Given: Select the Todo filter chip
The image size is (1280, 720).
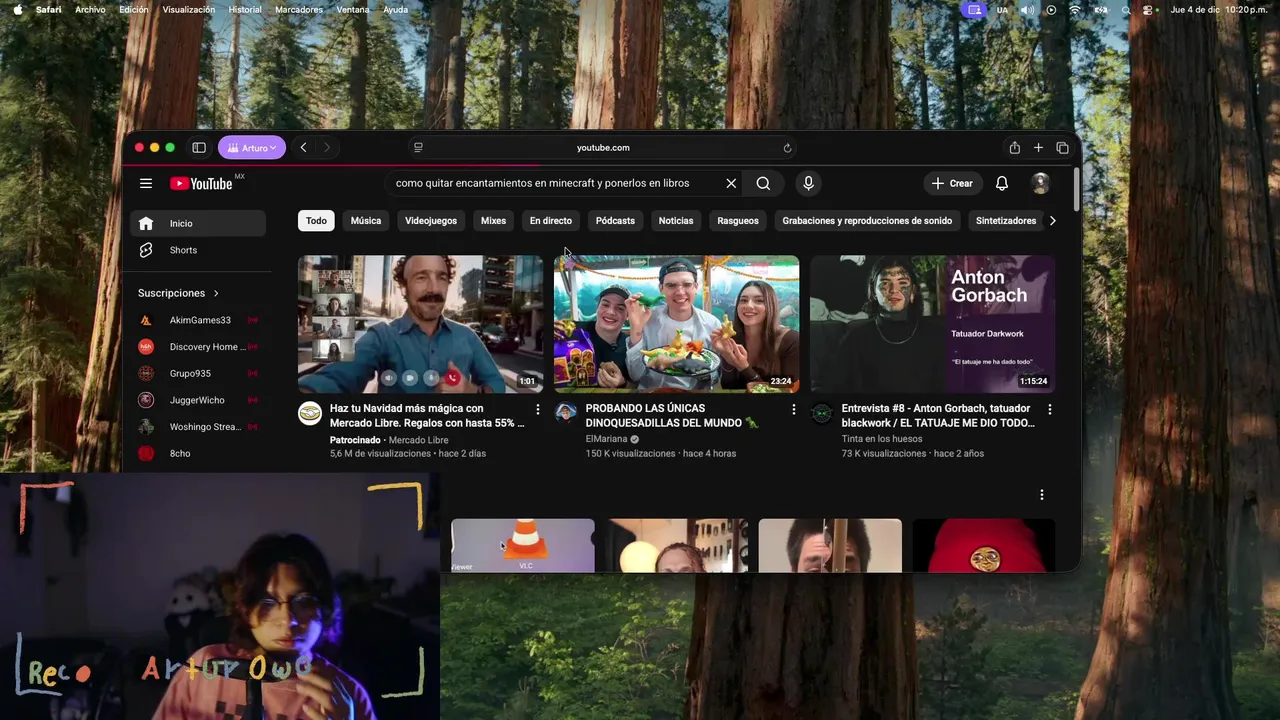Looking at the screenshot, I should [316, 221].
